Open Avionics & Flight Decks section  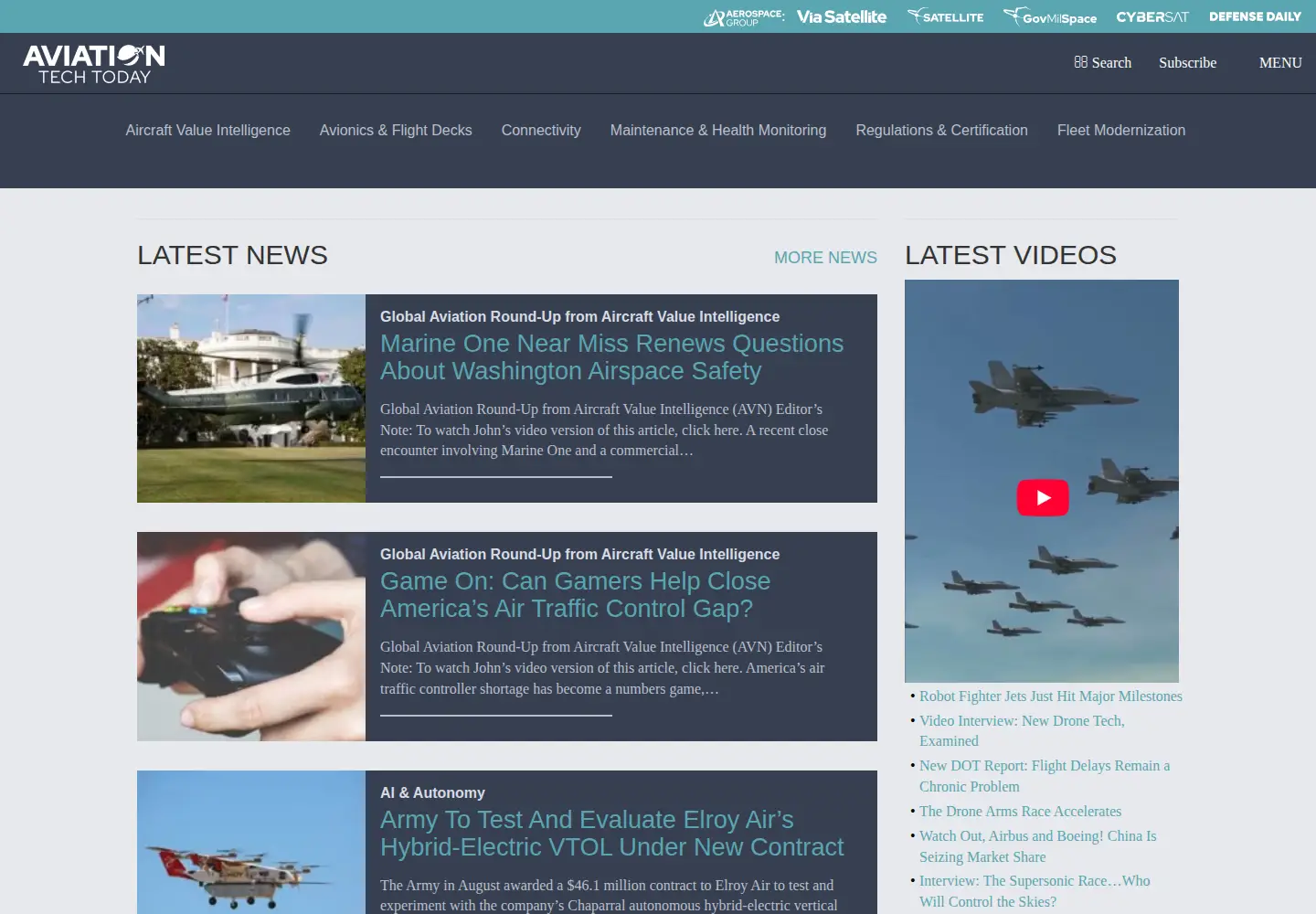[x=396, y=130]
